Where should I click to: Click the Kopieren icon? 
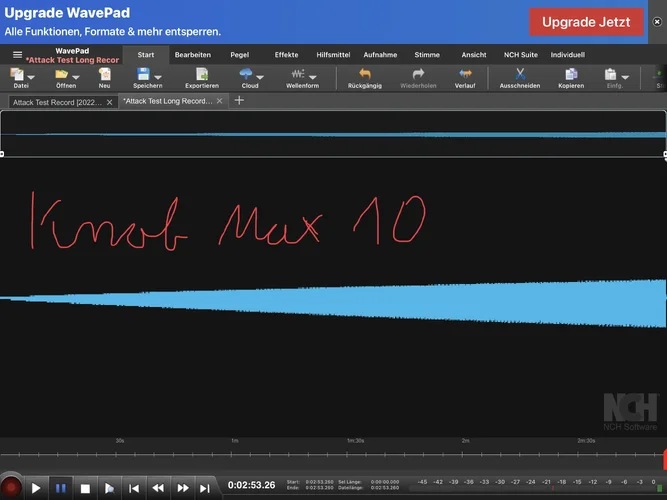pos(571,75)
